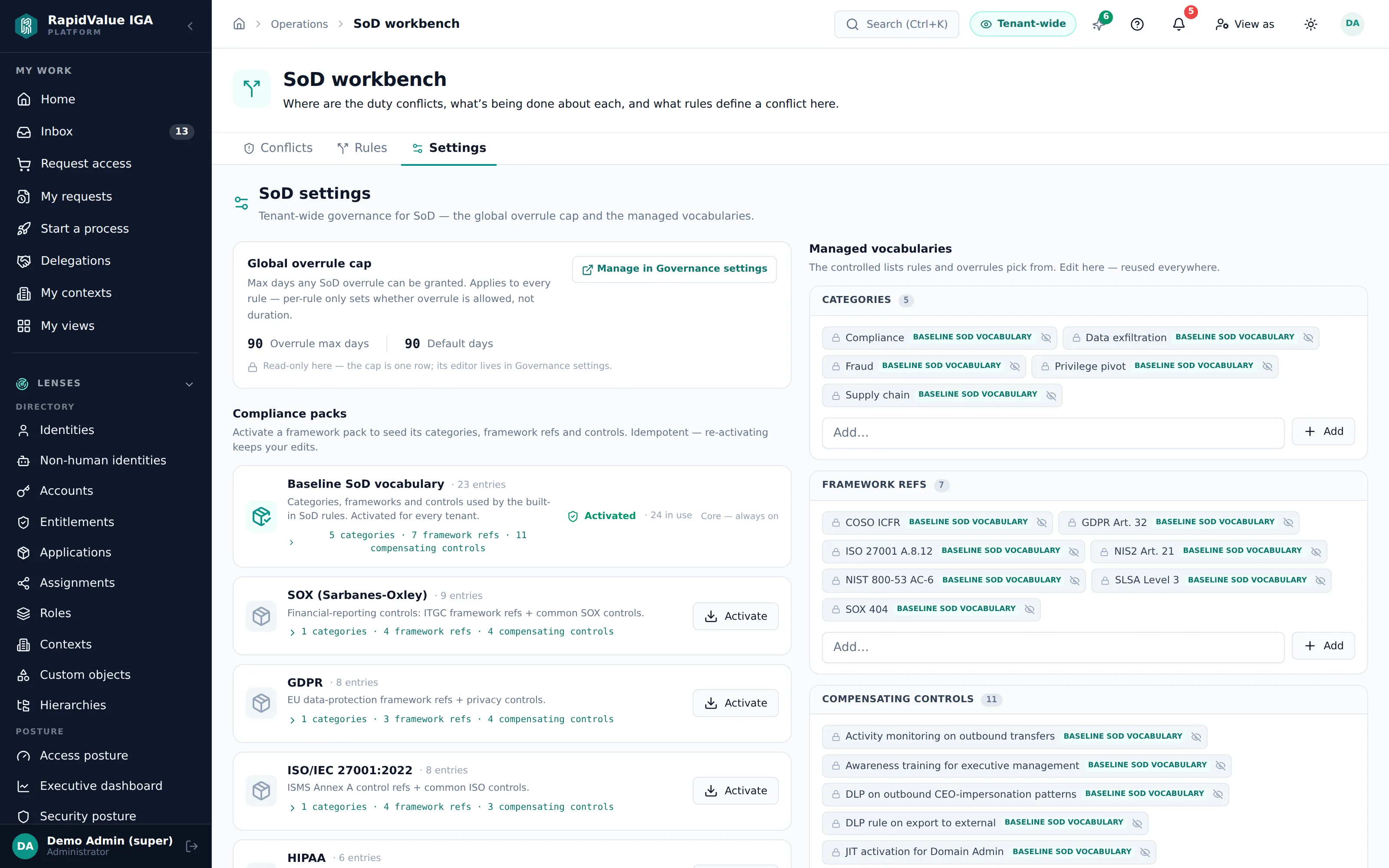
Task: Hide the NIST 800-53 AC-6 framework ref
Action: (x=1074, y=580)
